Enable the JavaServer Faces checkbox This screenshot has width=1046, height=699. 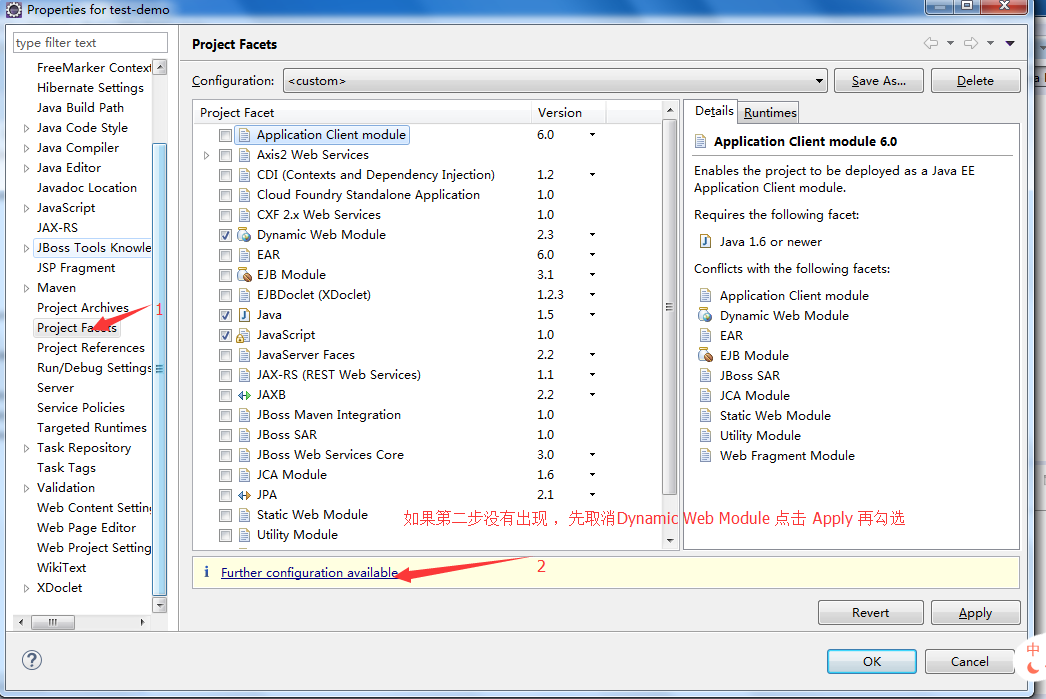pyautogui.click(x=226, y=355)
